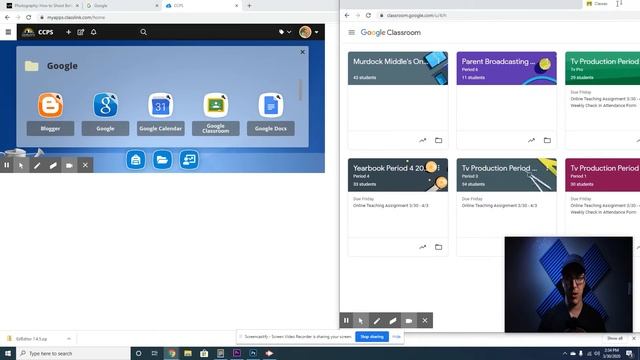Open ClassLink edit mode pencil icon
The image size is (640, 360).
pyautogui.click(x=80, y=32)
